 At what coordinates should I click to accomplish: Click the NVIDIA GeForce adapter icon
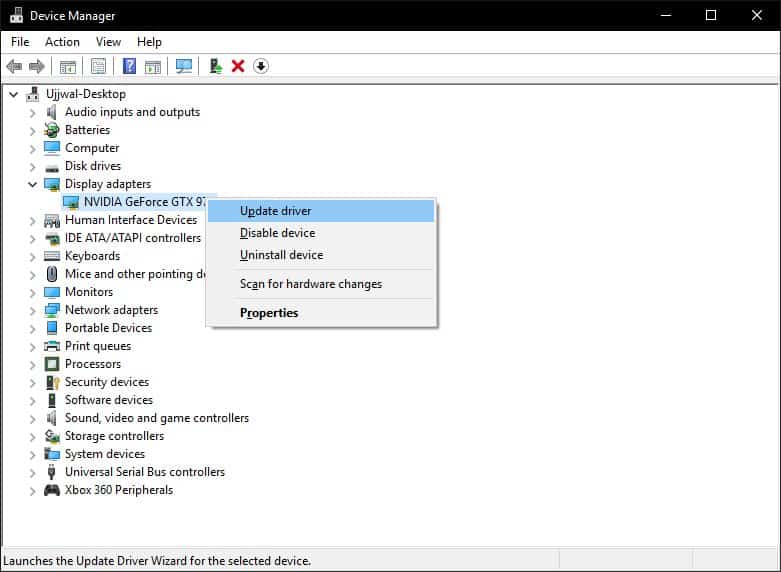(x=71, y=202)
